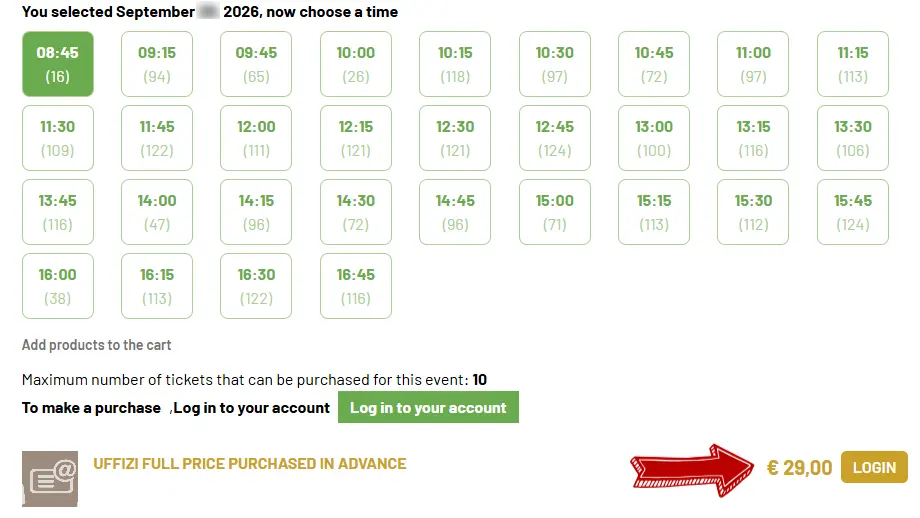Pick the 14:45 time slot

click(x=455, y=212)
